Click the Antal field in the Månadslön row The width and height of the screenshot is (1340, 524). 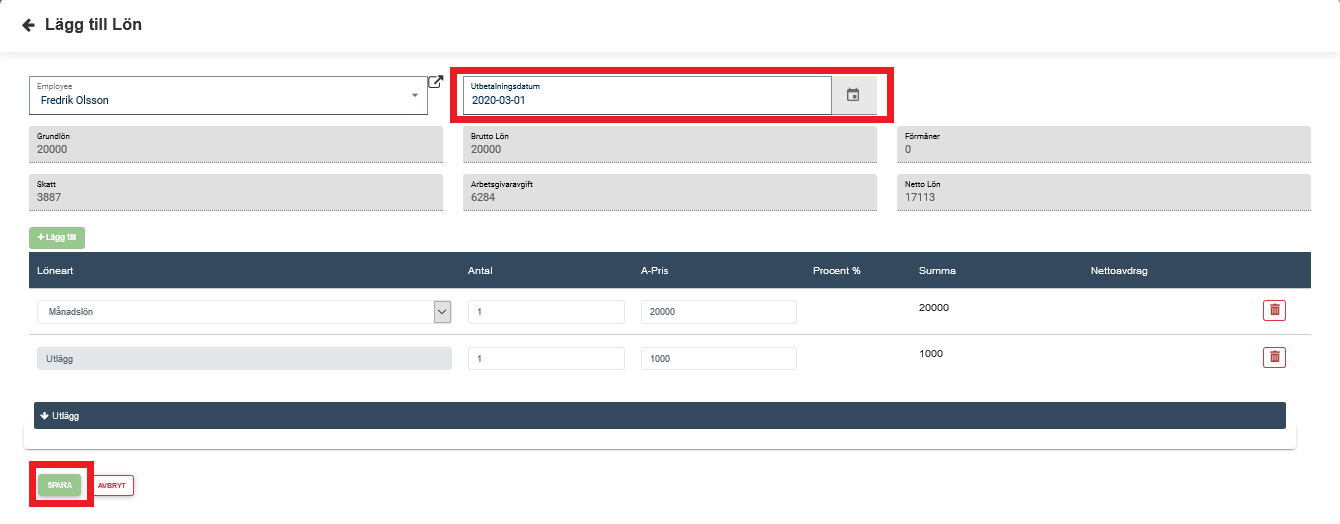tap(546, 312)
